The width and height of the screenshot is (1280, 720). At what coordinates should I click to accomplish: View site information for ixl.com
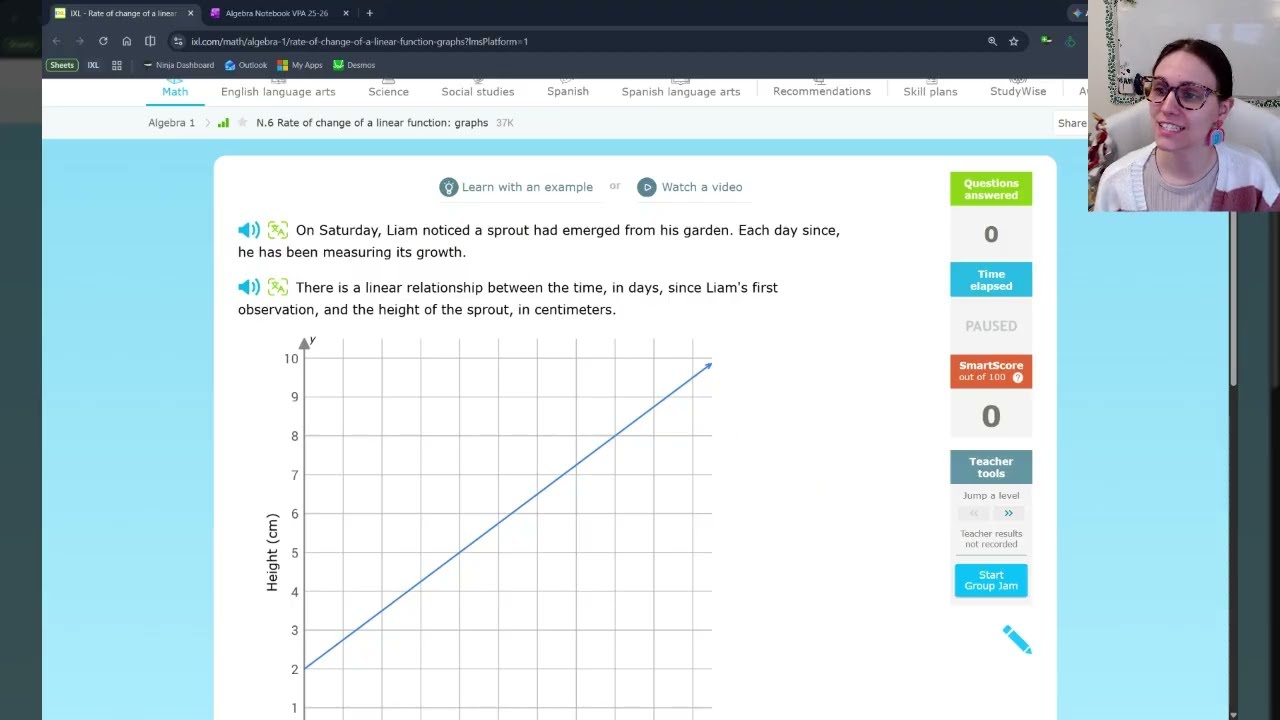pyautogui.click(x=178, y=41)
